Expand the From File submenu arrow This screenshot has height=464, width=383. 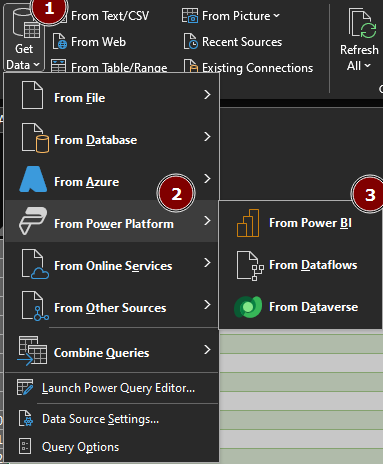(x=207, y=95)
